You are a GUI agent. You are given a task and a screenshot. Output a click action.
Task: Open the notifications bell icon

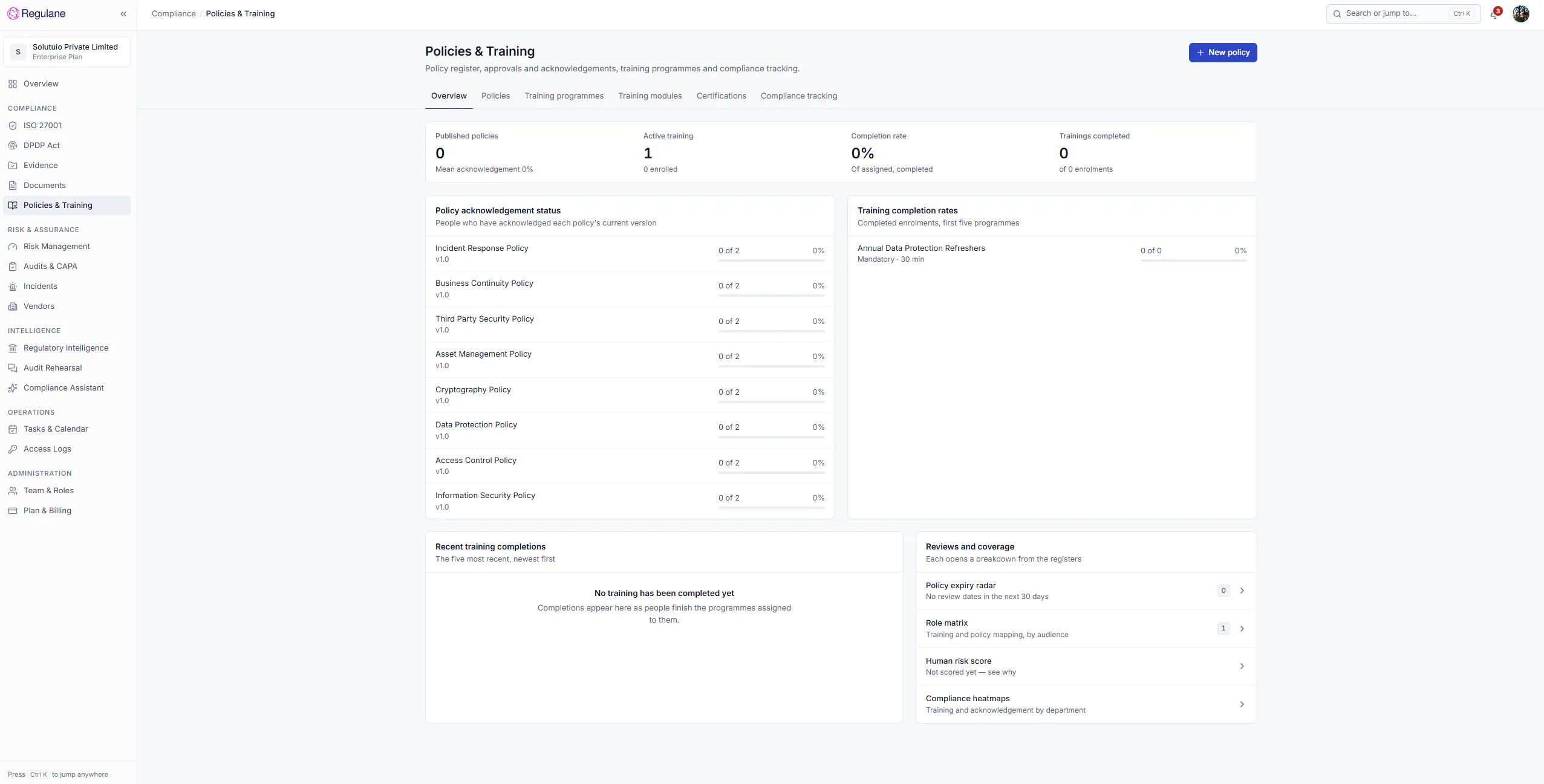coord(1494,14)
